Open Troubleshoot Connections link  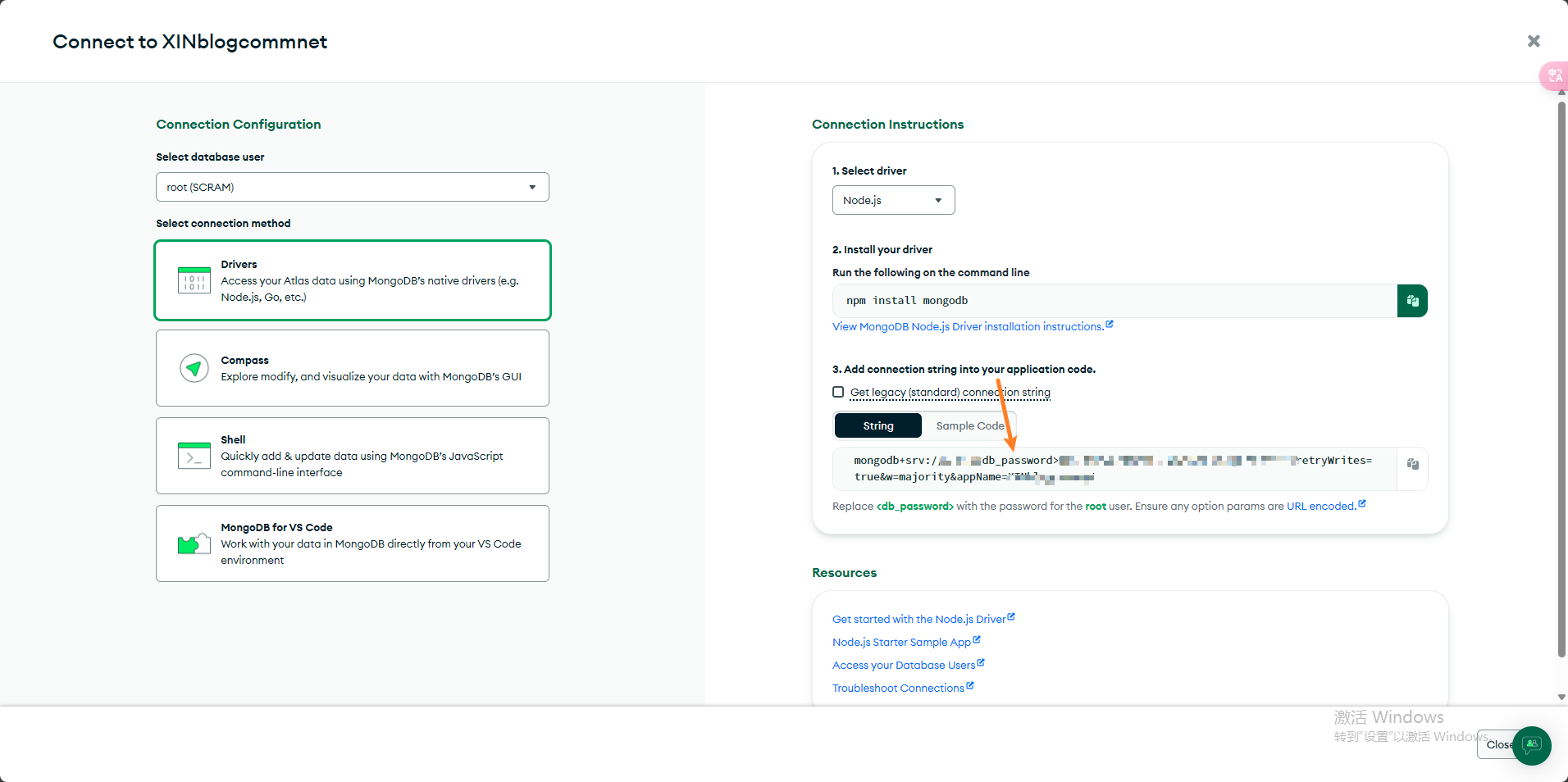pos(898,688)
